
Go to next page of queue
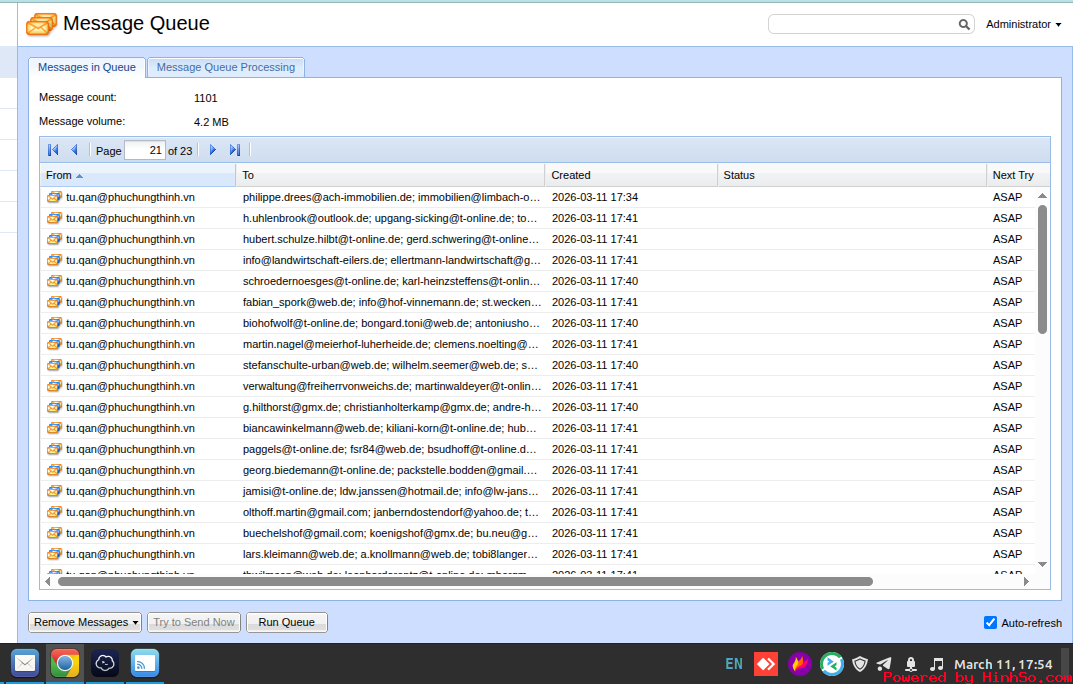[x=212, y=150]
